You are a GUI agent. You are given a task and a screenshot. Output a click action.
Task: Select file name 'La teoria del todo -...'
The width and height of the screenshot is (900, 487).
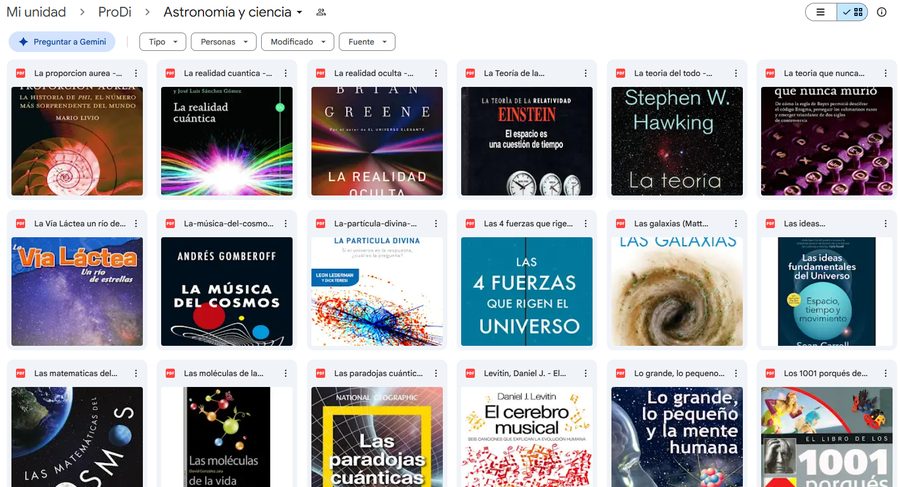pos(673,74)
